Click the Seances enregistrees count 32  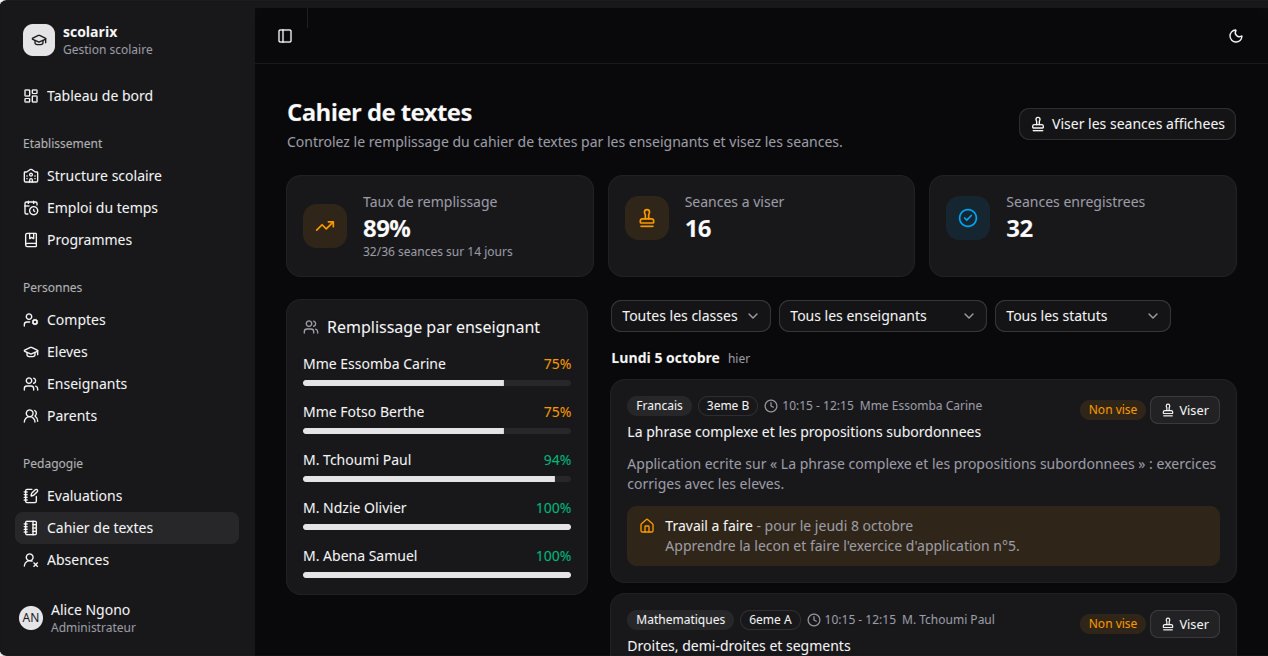[1019, 229]
